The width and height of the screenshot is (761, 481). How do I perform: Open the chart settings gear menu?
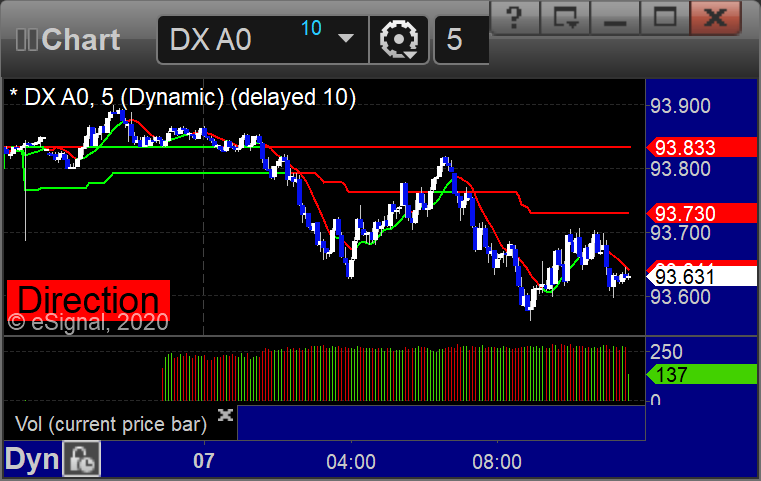398,40
